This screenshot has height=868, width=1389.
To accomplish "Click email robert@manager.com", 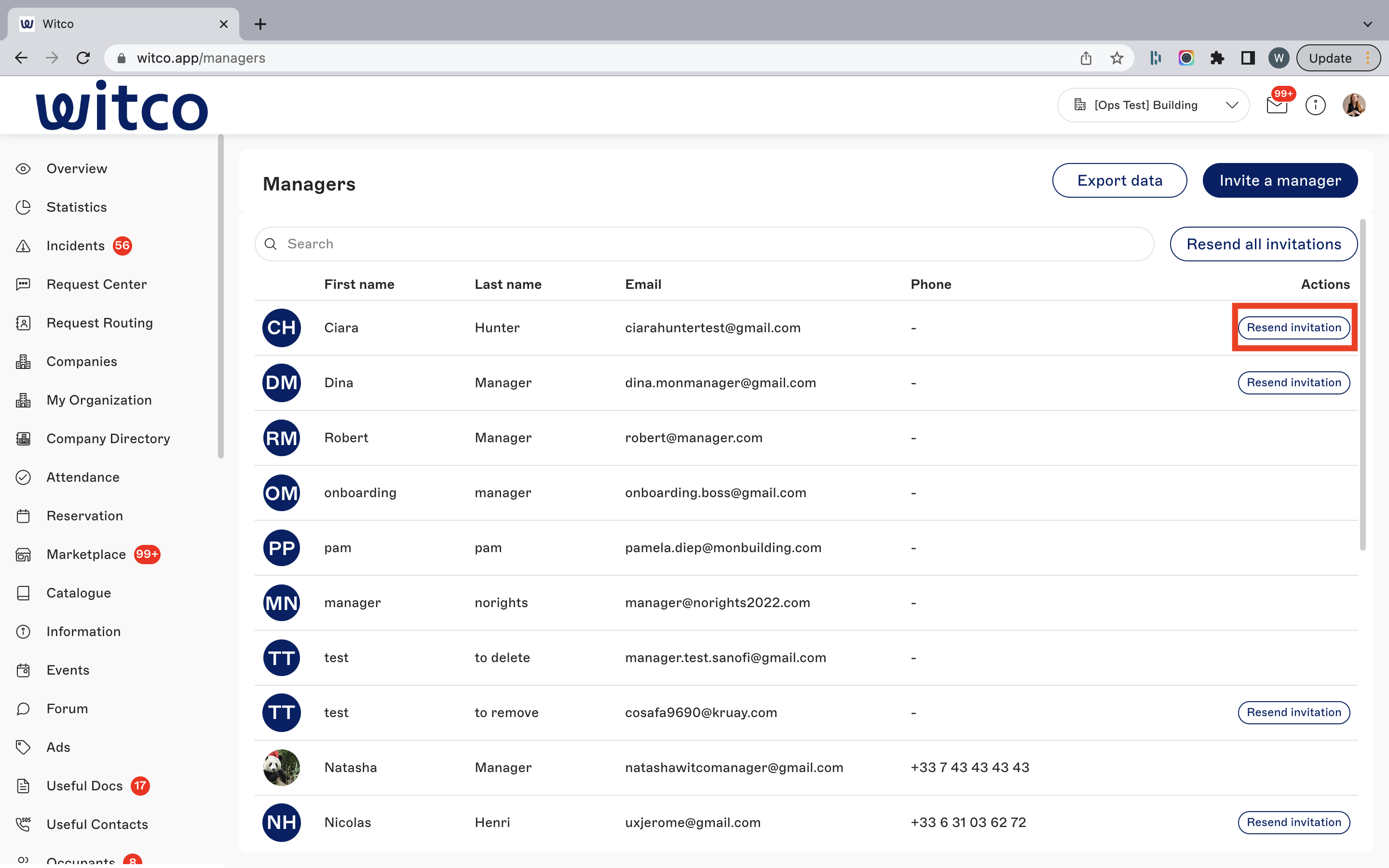I will [x=694, y=437].
